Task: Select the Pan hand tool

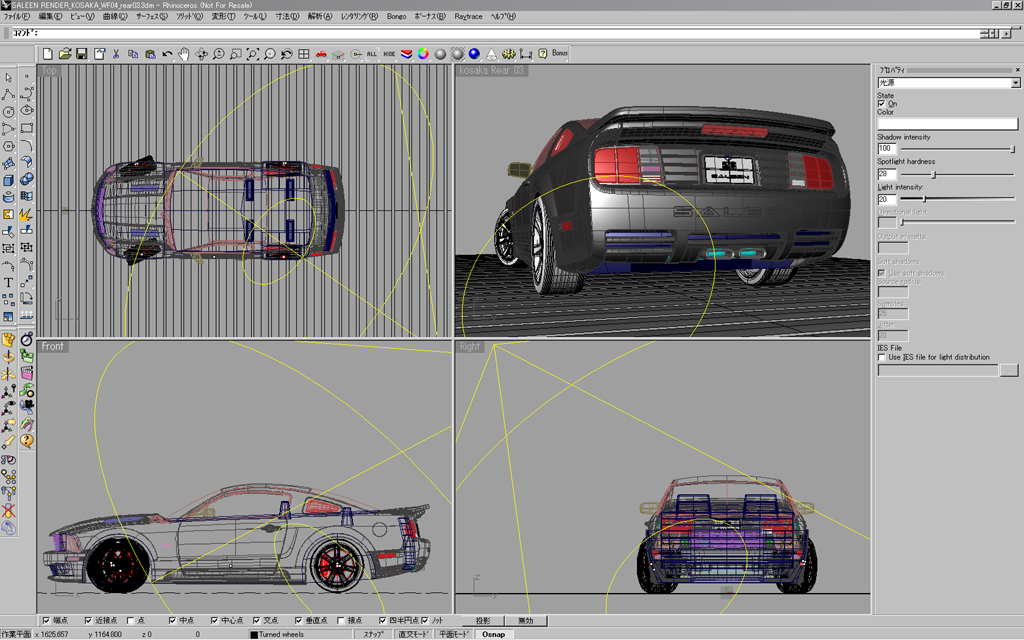Action: coord(184,54)
